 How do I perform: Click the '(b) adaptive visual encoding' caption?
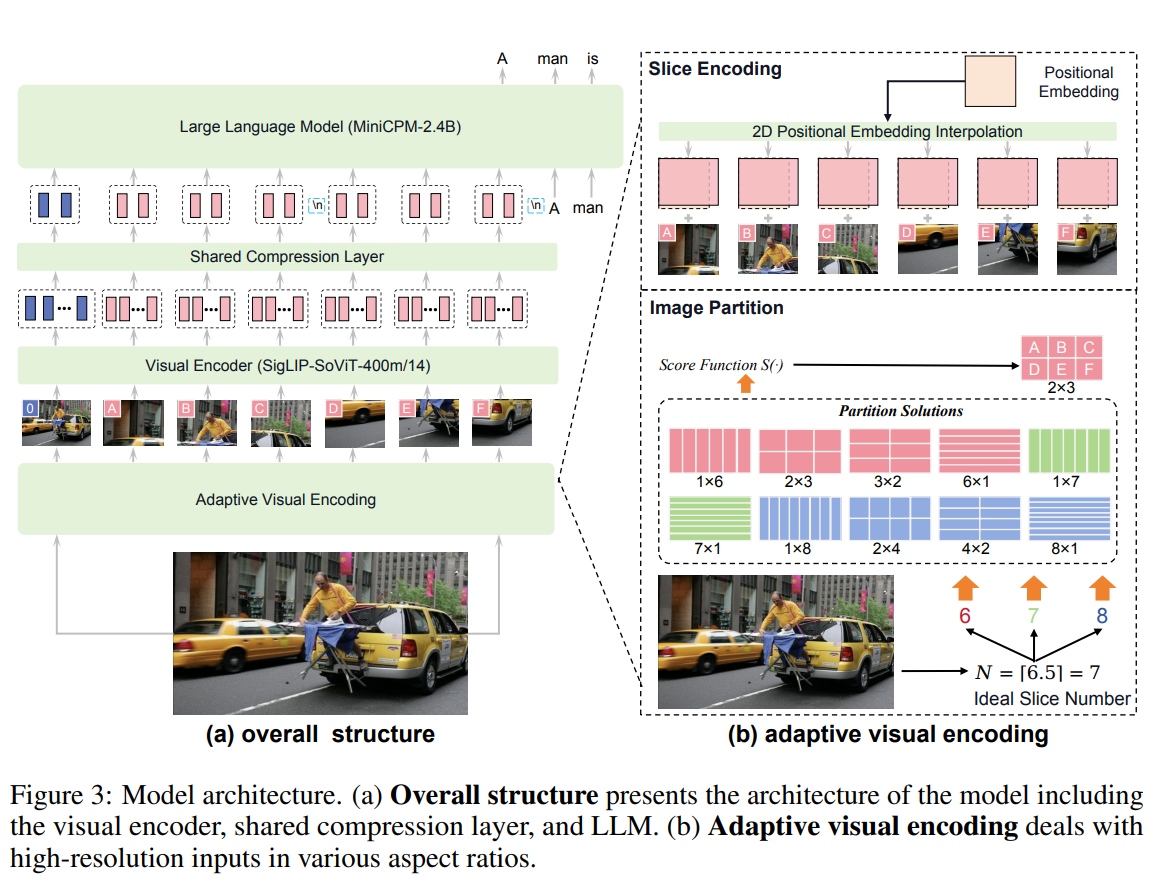pos(888,734)
